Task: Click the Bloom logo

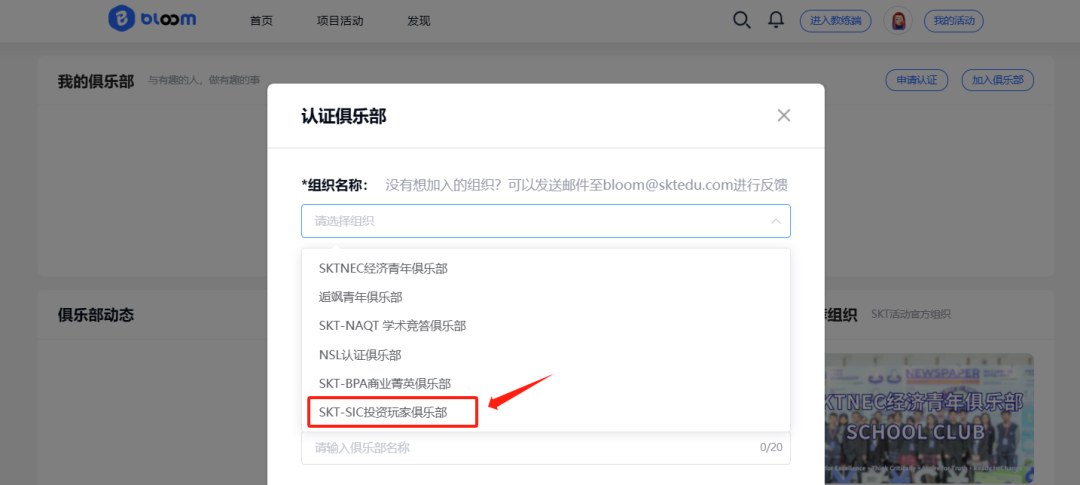Action: tap(152, 19)
